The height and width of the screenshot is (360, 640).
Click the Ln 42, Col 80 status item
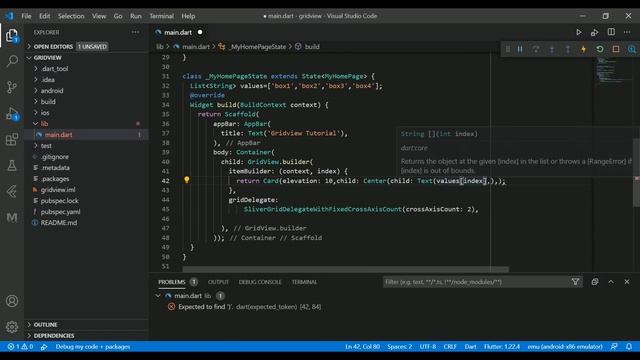362,347
